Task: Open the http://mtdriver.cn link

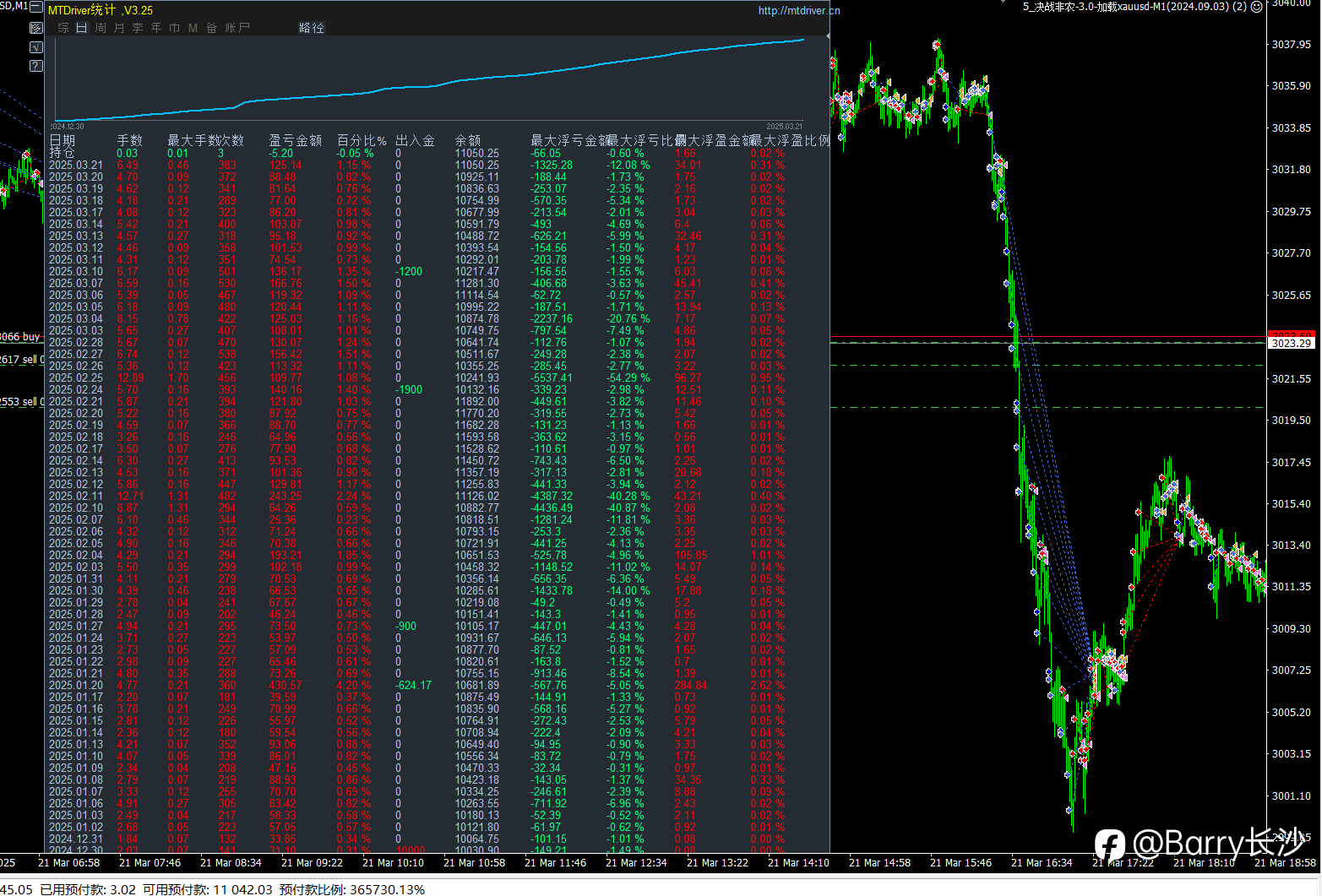Action: 799,10
